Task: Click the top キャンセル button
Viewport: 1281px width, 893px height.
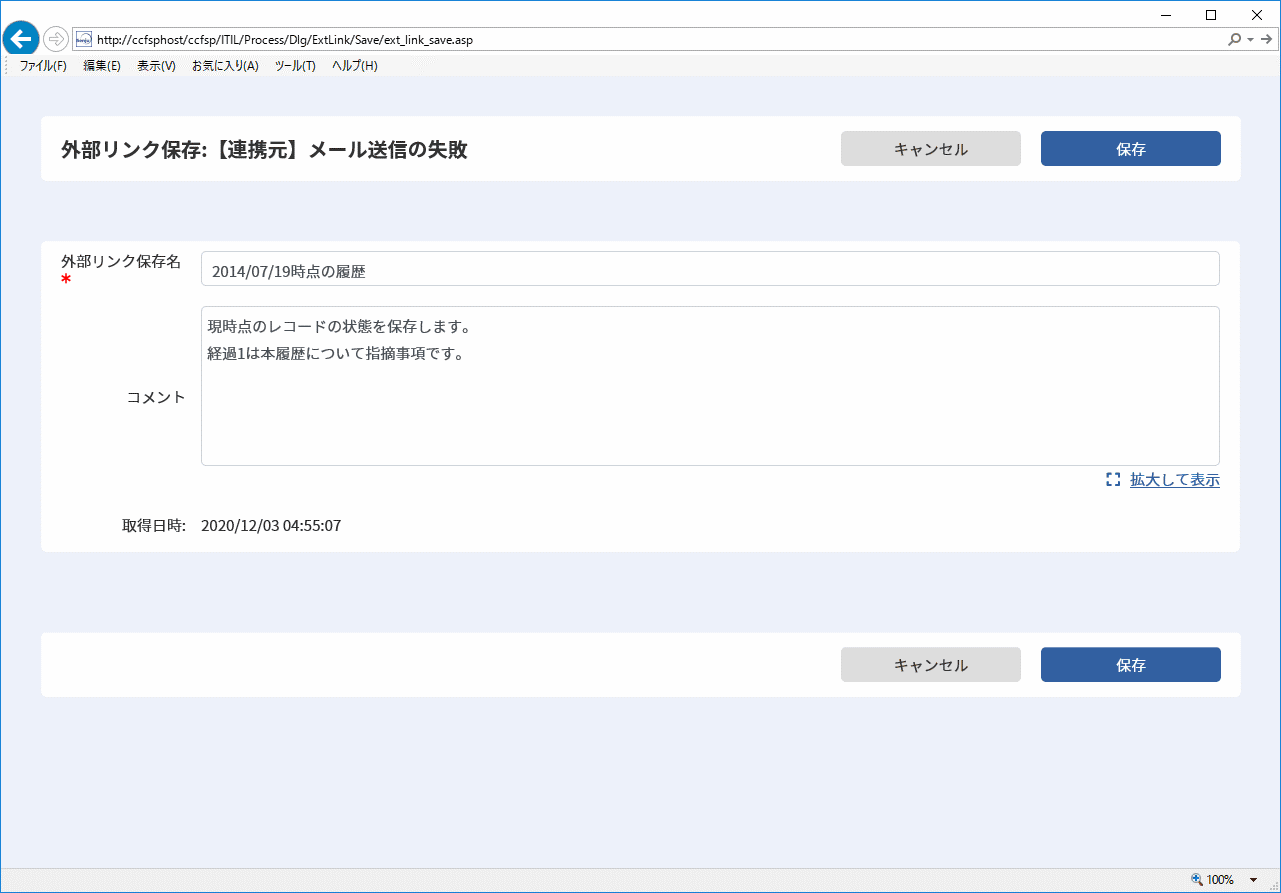Action: 931,149
